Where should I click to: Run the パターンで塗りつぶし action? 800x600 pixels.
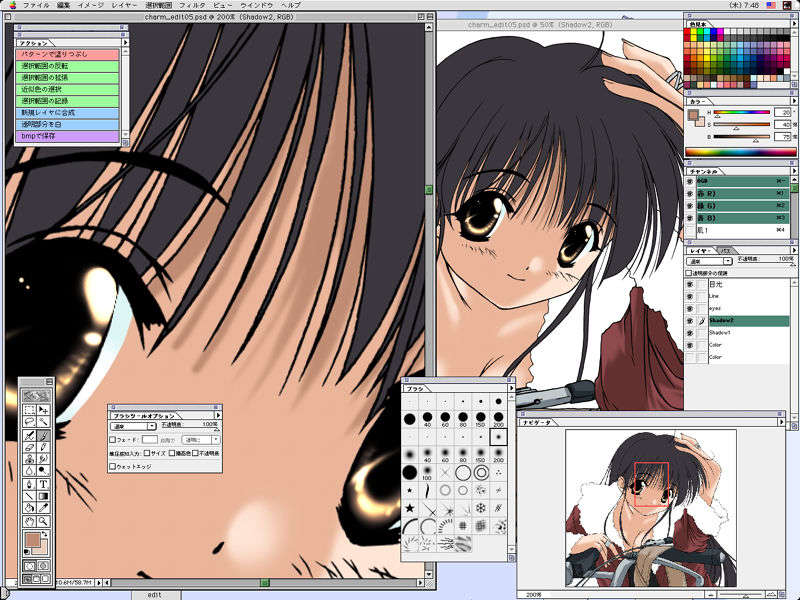tap(67, 54)
